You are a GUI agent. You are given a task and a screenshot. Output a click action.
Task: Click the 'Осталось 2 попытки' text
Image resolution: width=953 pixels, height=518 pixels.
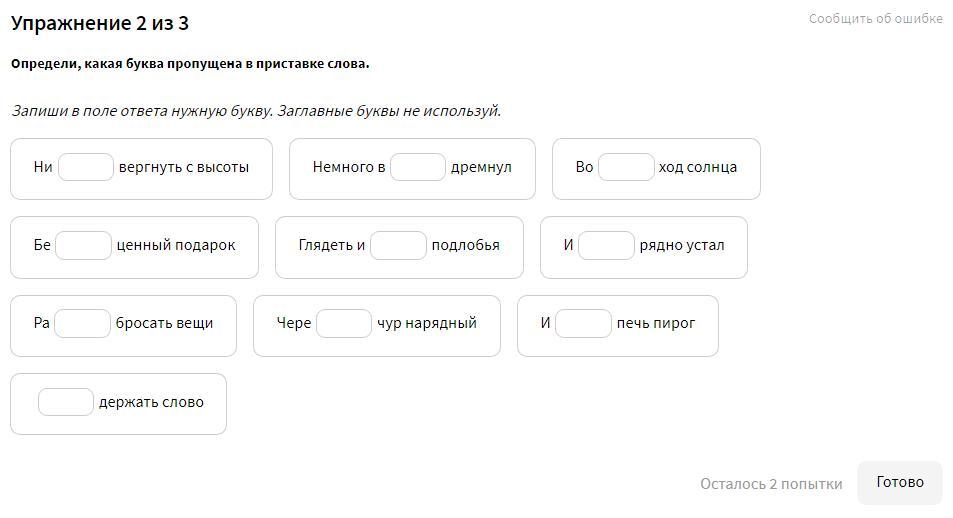[771, 484]
